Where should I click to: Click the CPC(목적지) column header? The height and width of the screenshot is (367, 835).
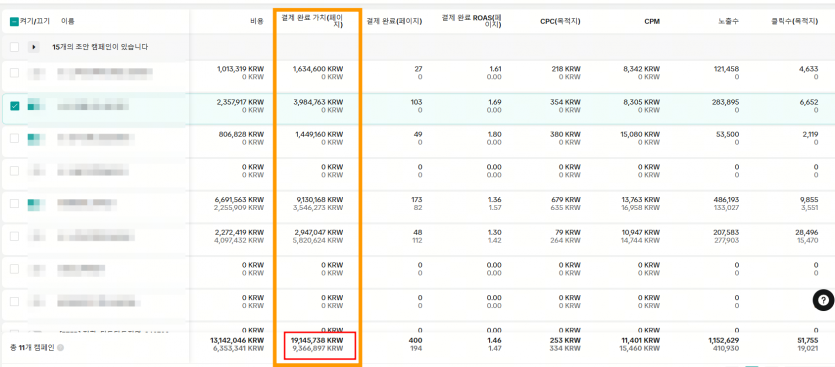tap(560, 22)
